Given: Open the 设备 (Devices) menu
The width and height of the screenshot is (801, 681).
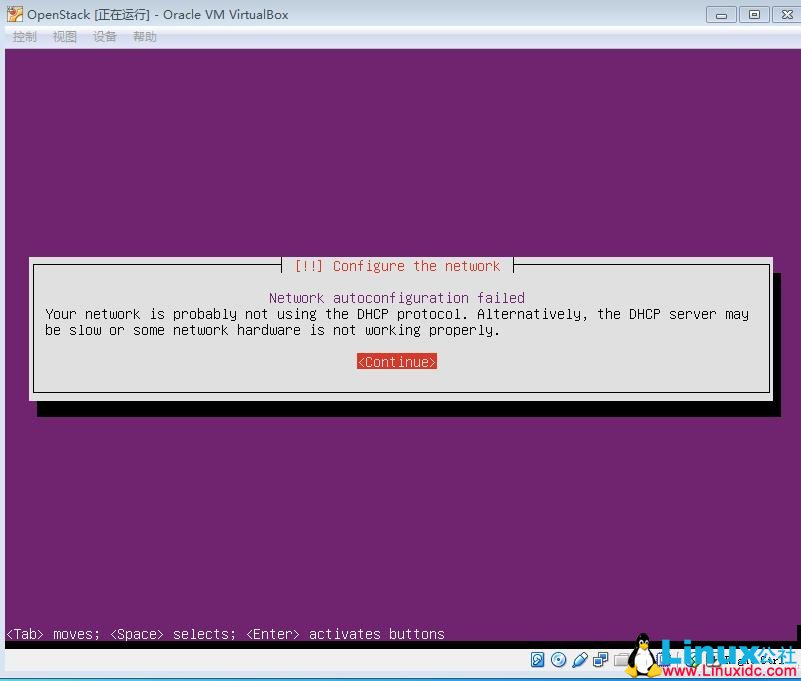Looking at the screenshot, I should click(x=104, y=36).
